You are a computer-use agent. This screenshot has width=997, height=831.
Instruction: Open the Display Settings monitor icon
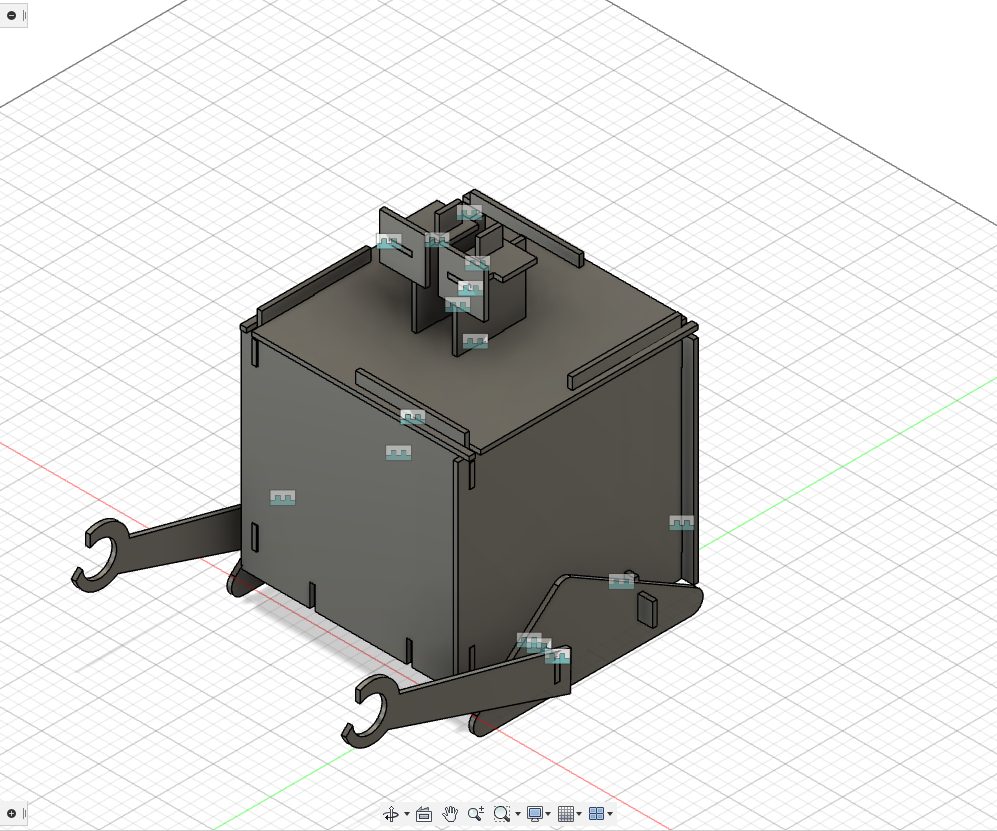click(535, 814)
